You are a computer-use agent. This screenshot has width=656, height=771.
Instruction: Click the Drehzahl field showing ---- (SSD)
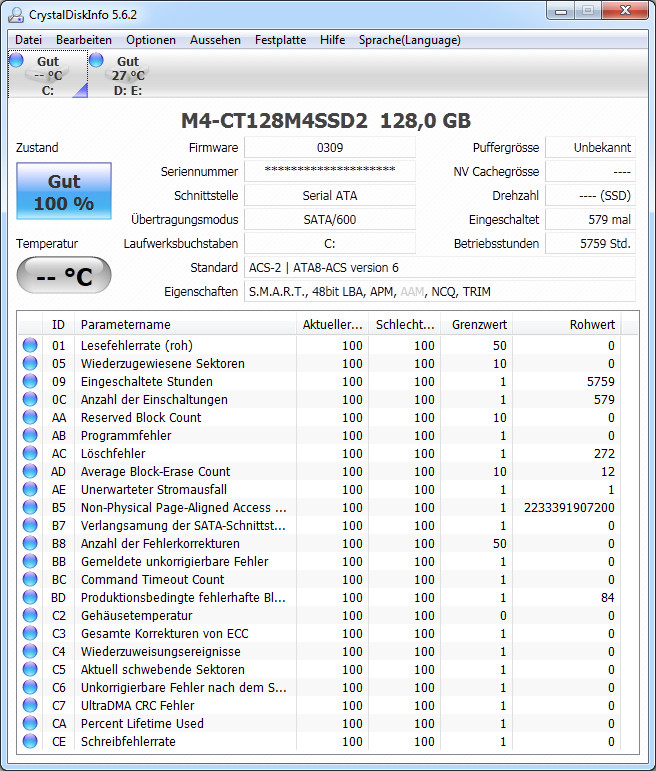[591, 196]
